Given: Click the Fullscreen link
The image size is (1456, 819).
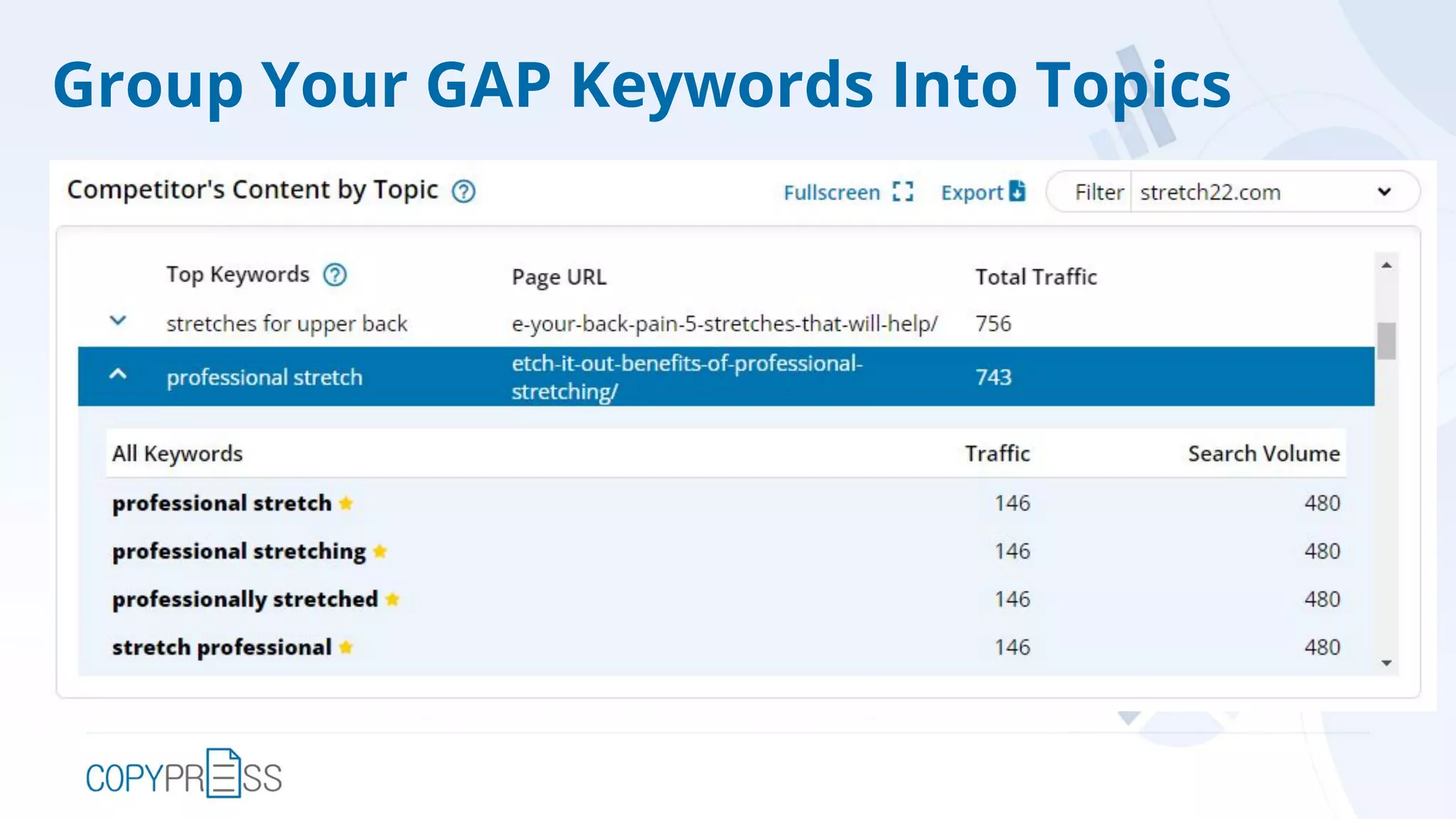Looking at the screenshot, I should point(832,193).
